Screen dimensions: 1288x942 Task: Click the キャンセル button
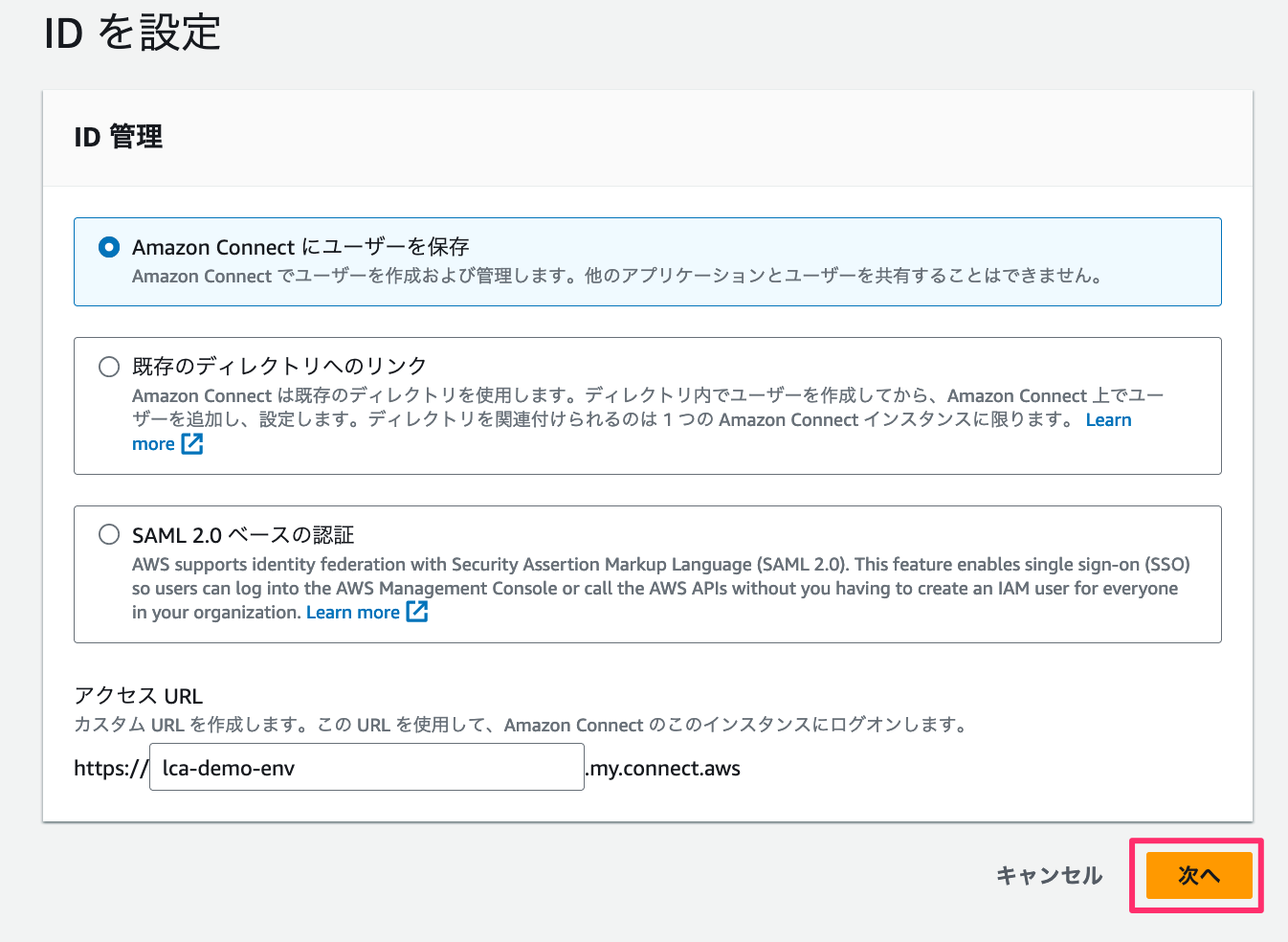(x=1049, y=875)
